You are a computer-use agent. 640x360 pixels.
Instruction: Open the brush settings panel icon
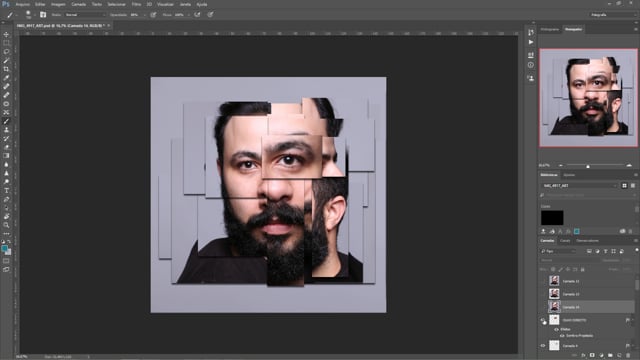pyautogui.click(x=43, y=15)
